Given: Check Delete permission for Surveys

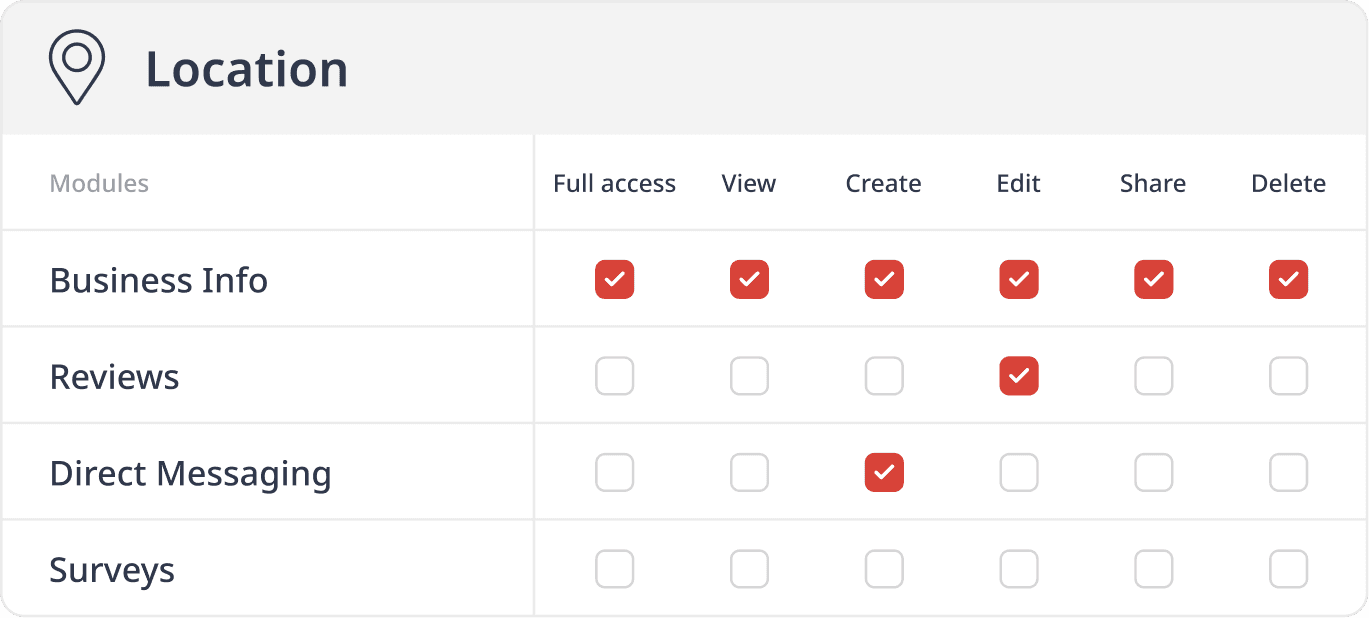Looking at the screenshot, I should [1288, 570].
